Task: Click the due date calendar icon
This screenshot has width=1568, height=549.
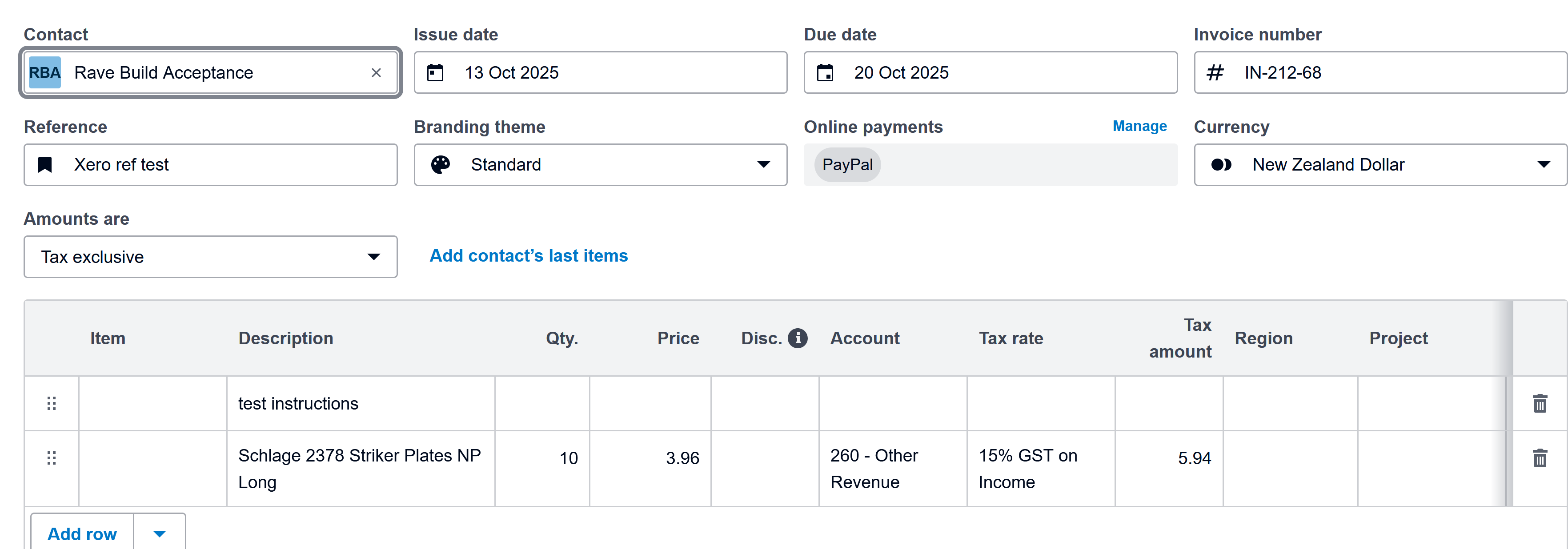Action: tap(825, 73)
